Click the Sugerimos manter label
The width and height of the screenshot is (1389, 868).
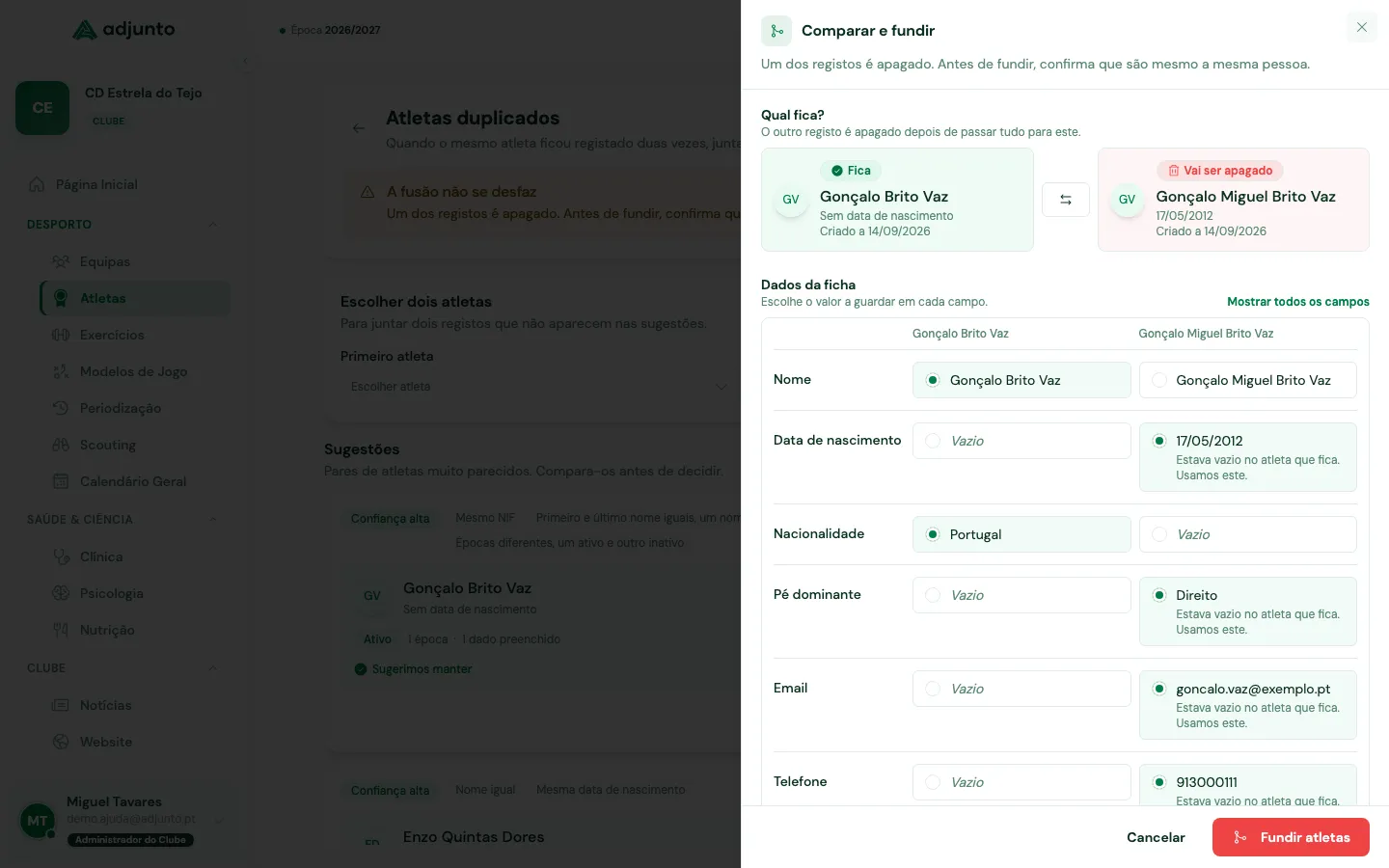(x=413, y=669)
